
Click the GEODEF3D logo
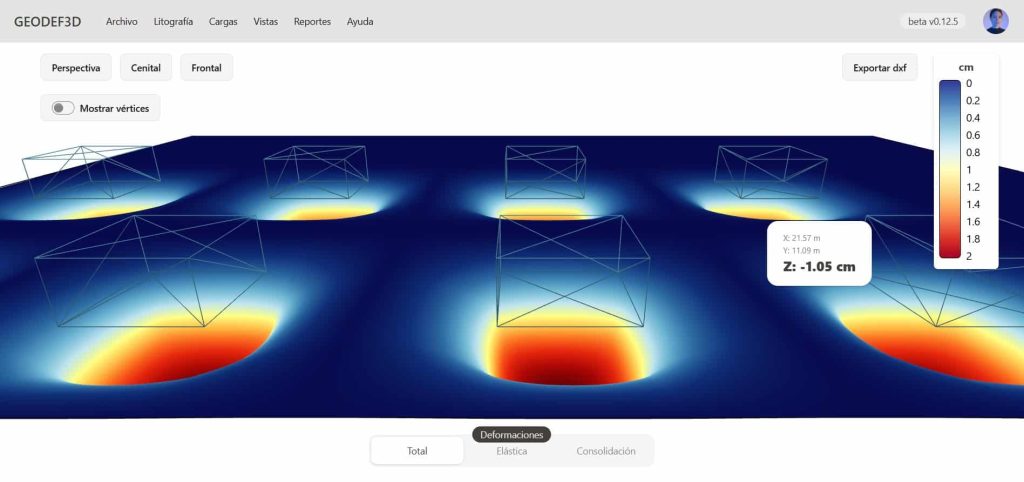[x=47, y=22]
